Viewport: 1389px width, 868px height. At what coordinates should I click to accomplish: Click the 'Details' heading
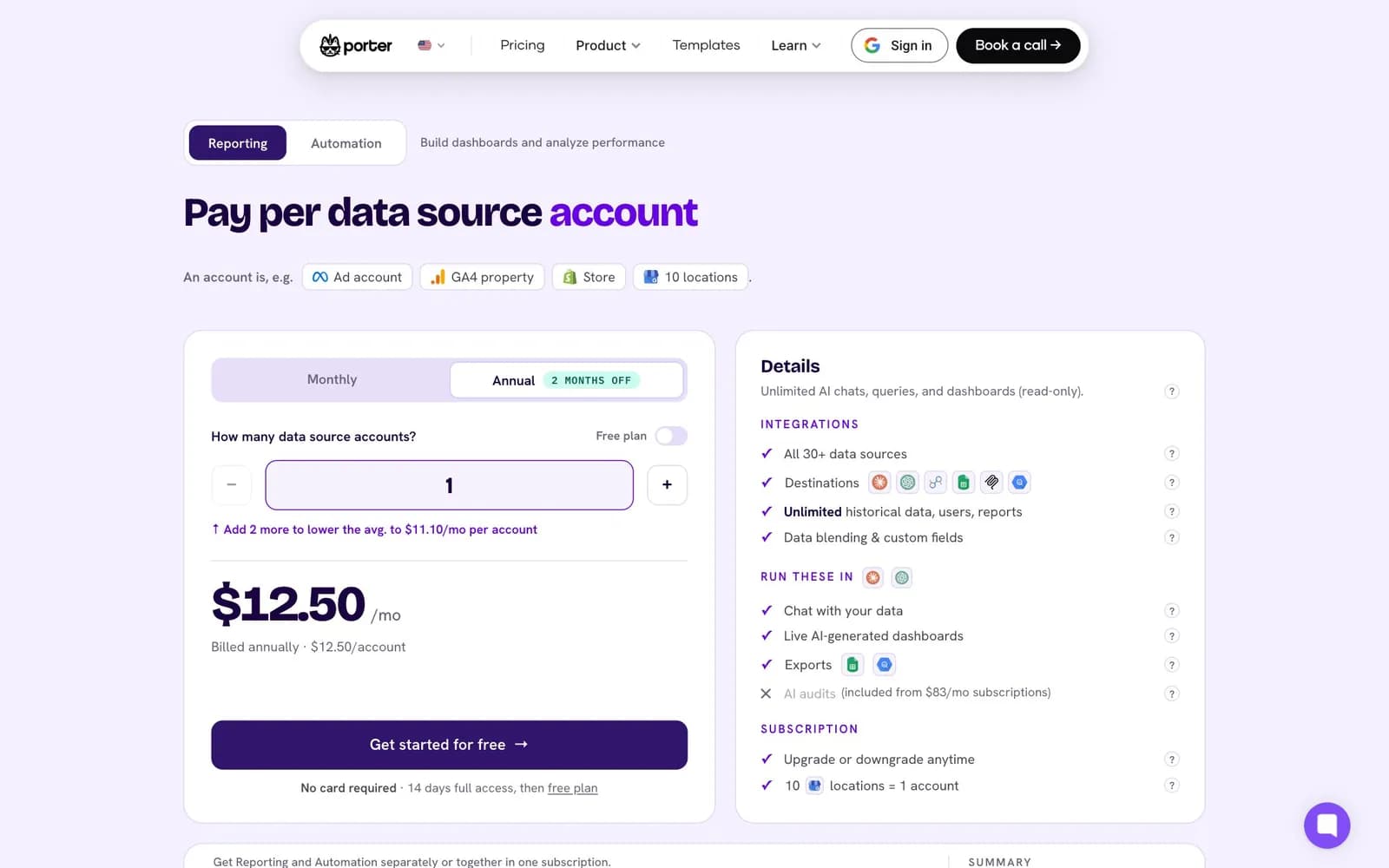790,366
